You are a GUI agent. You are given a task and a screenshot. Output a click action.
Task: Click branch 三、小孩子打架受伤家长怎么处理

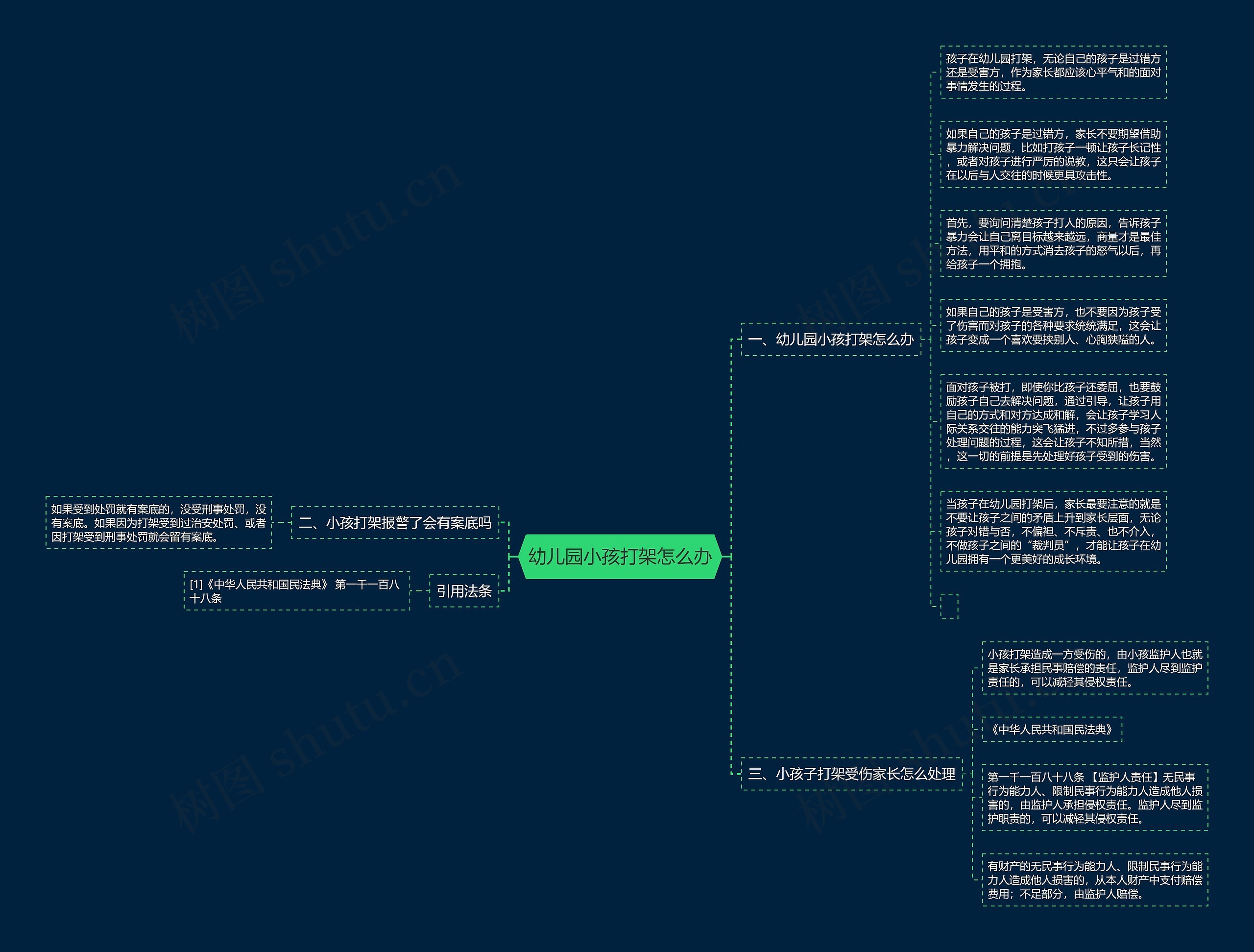coord(851,773)
